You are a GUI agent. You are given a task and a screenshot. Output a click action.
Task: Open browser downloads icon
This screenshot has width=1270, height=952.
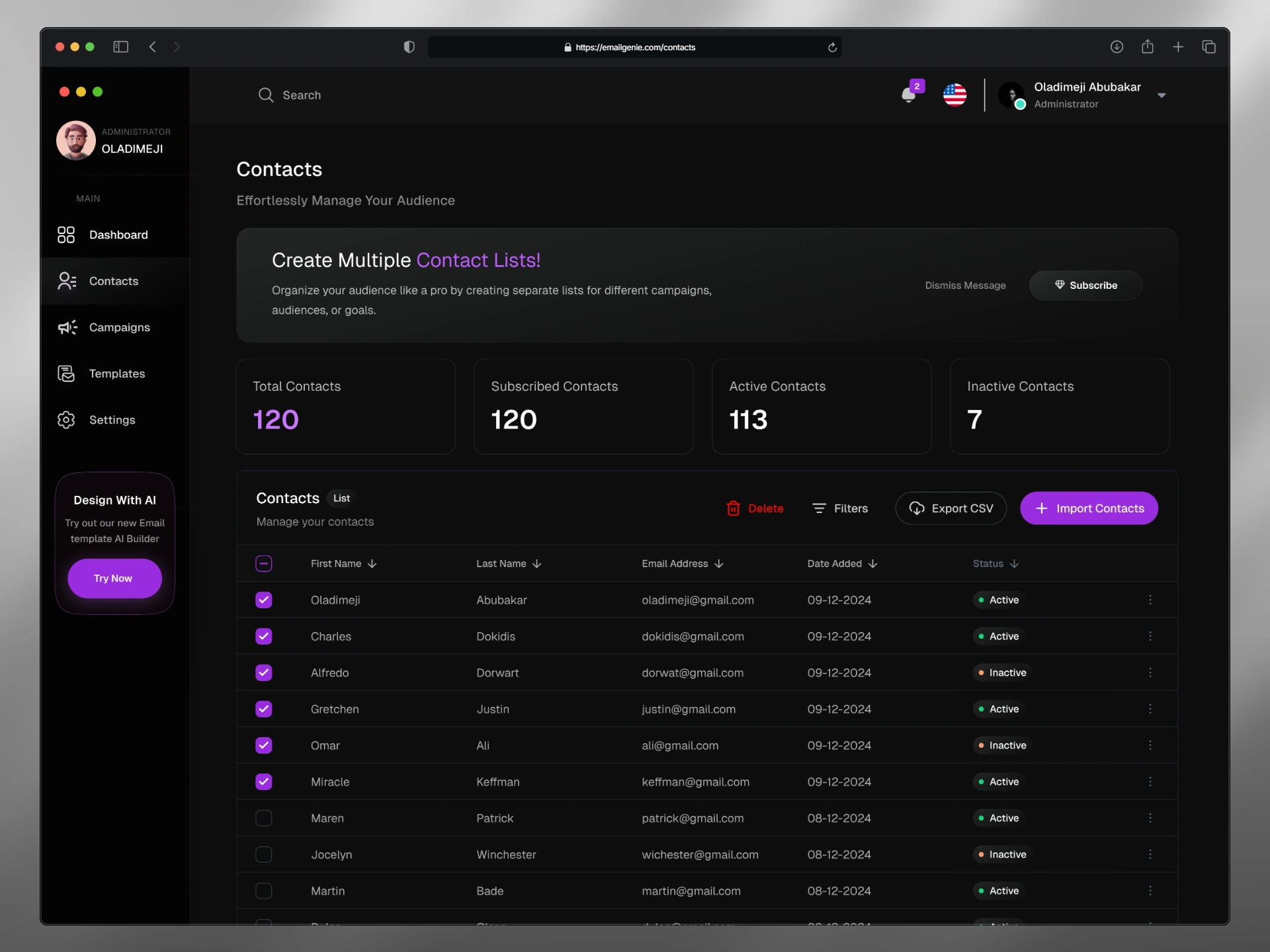[1117, 47]
